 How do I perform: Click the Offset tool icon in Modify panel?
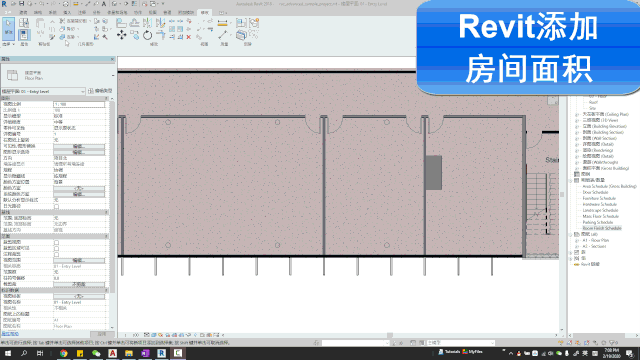tap(134, 22)
